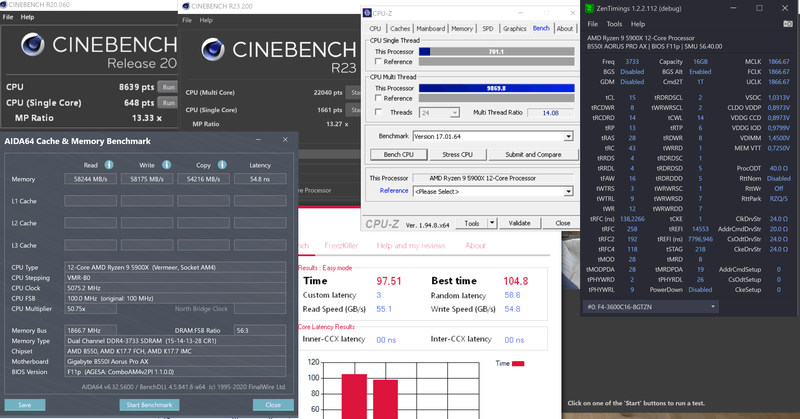Click the This Processor name field
The width and height of the screenshot is (800, 419).
(493, 178)
